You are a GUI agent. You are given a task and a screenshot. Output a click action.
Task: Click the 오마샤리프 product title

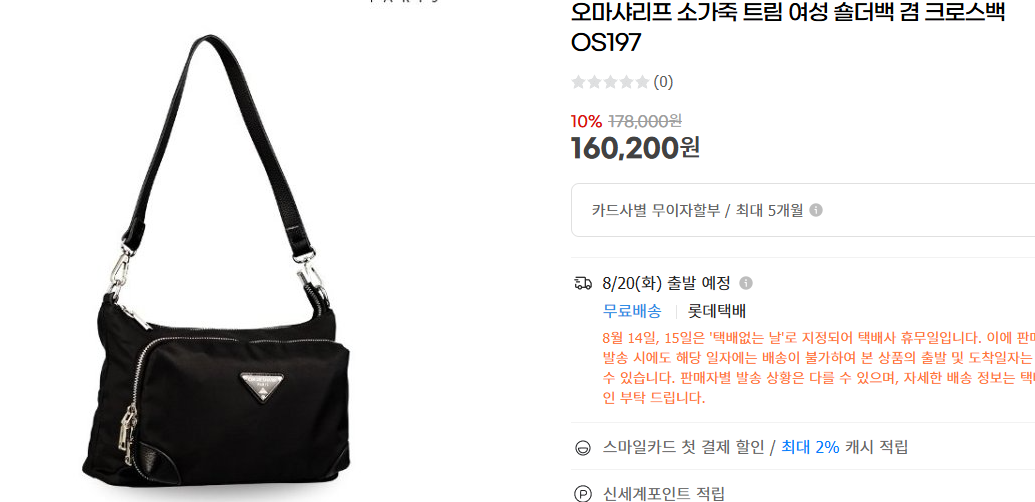tap(788, 27)
